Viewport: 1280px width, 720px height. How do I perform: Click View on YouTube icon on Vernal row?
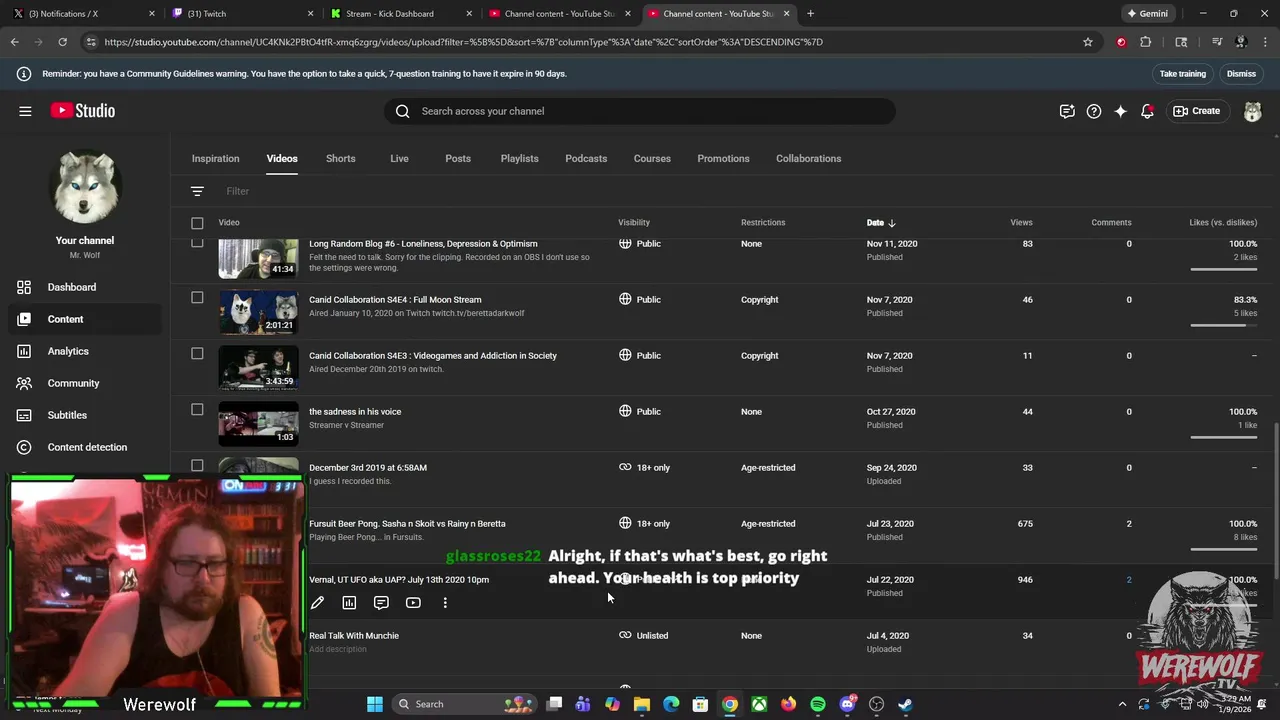413,603
